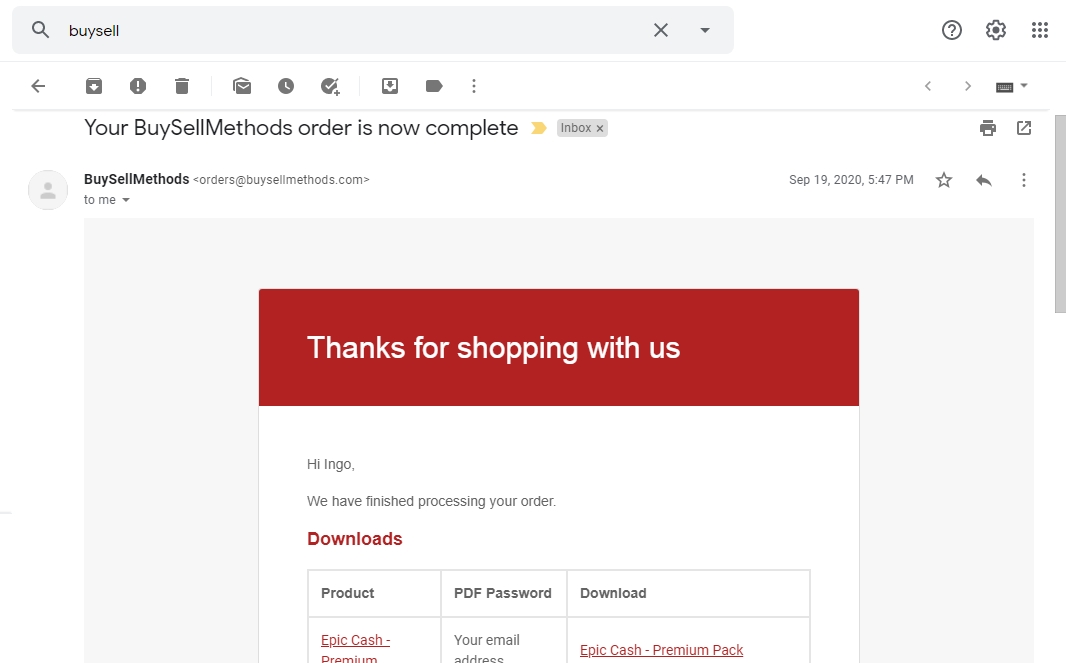Report the email as spam
The image size is (1066, 663).
pyautogui.click(x=138, y=85)
